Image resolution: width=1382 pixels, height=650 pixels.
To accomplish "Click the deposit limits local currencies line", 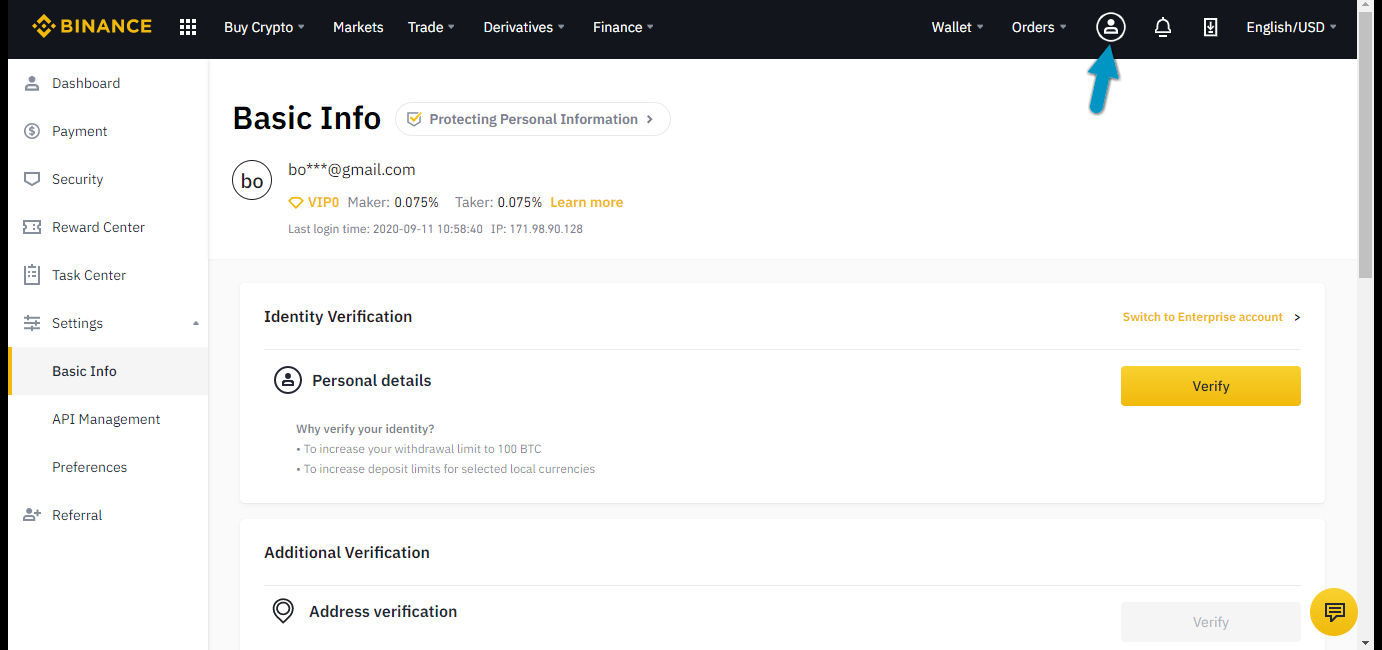I will (x=446, y=469).
